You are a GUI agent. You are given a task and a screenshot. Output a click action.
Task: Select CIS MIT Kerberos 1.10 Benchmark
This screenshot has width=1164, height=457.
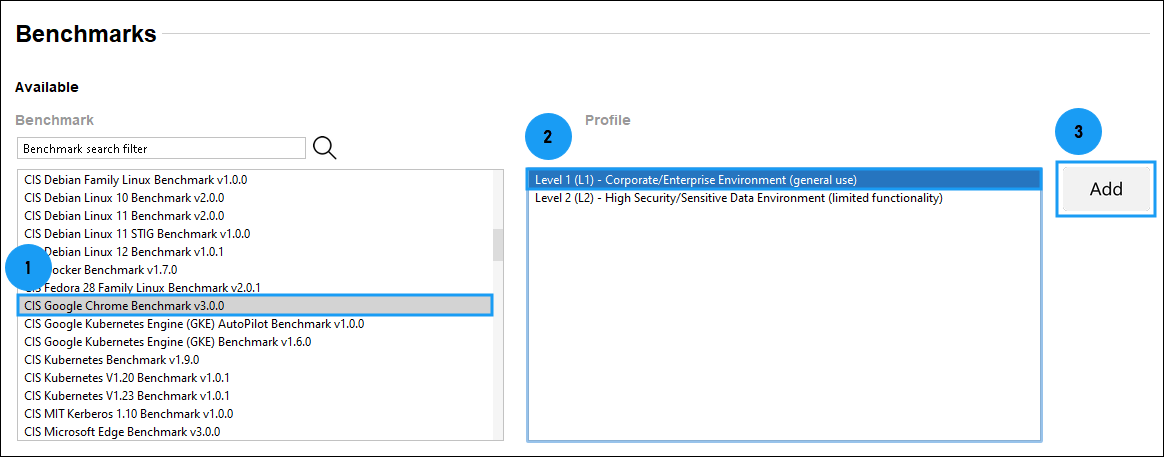[129, 413]
